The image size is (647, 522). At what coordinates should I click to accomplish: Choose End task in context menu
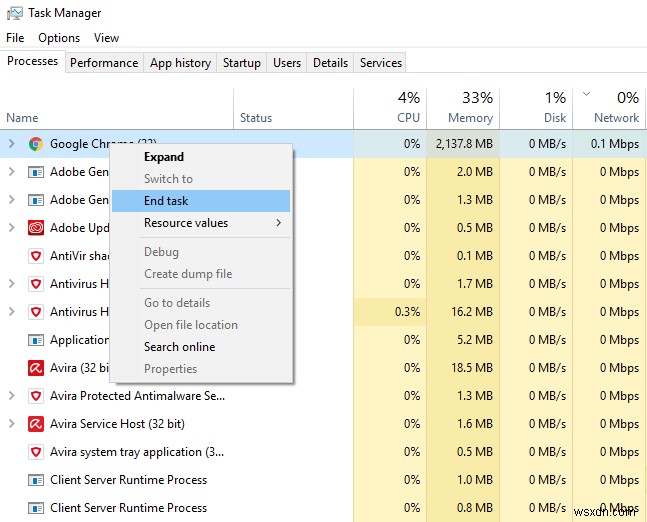(x=201, y=201)
